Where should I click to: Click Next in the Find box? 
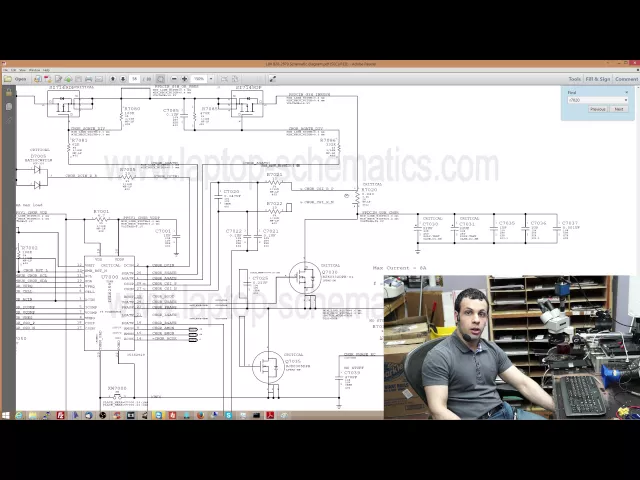tap(619, 109)
